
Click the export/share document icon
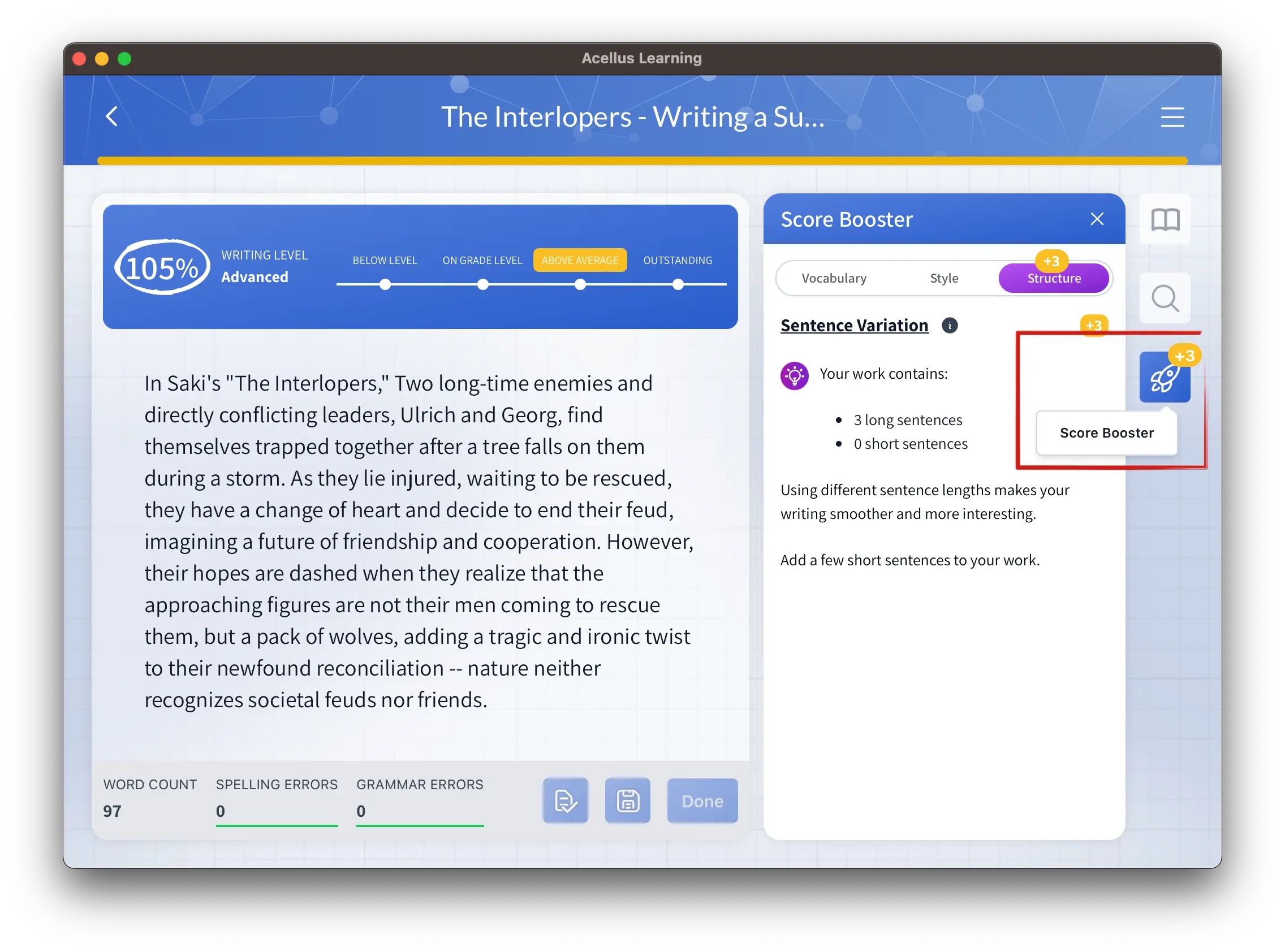567,800
